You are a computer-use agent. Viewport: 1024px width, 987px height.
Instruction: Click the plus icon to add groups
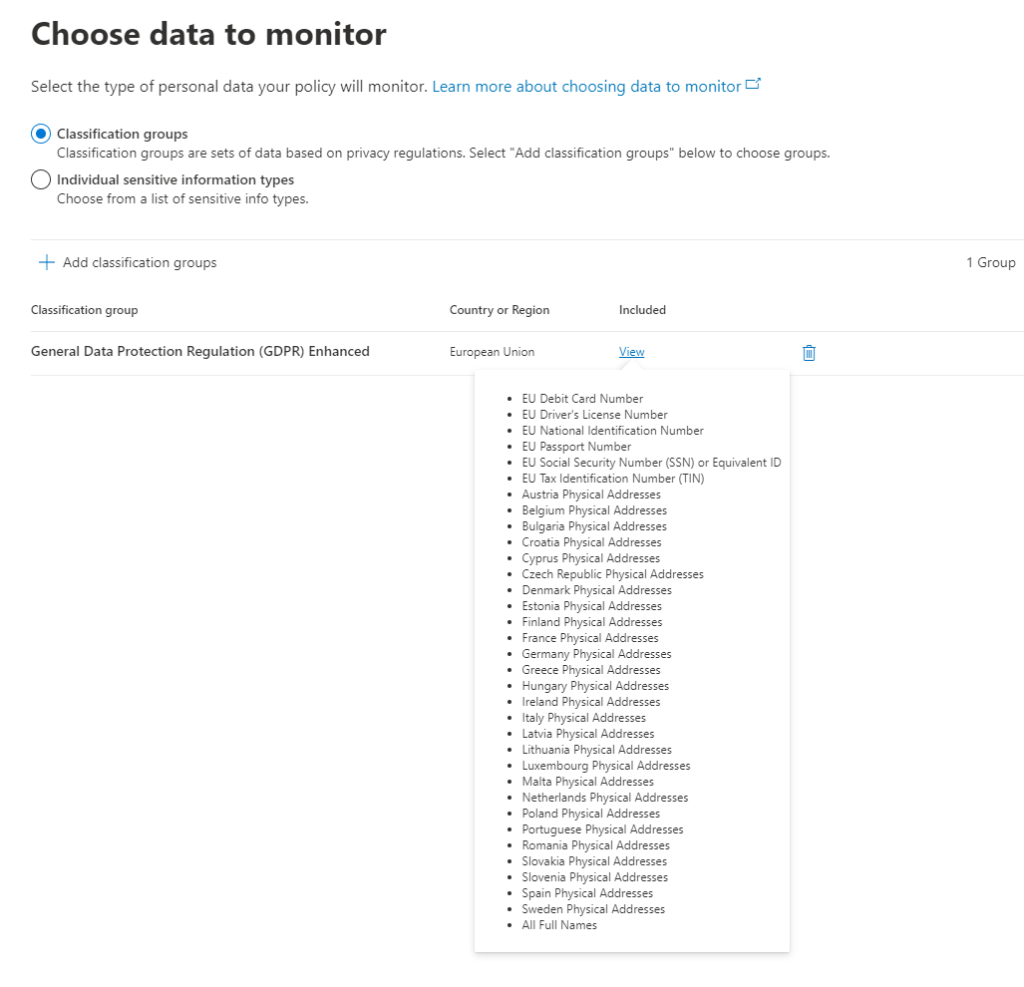45,263
